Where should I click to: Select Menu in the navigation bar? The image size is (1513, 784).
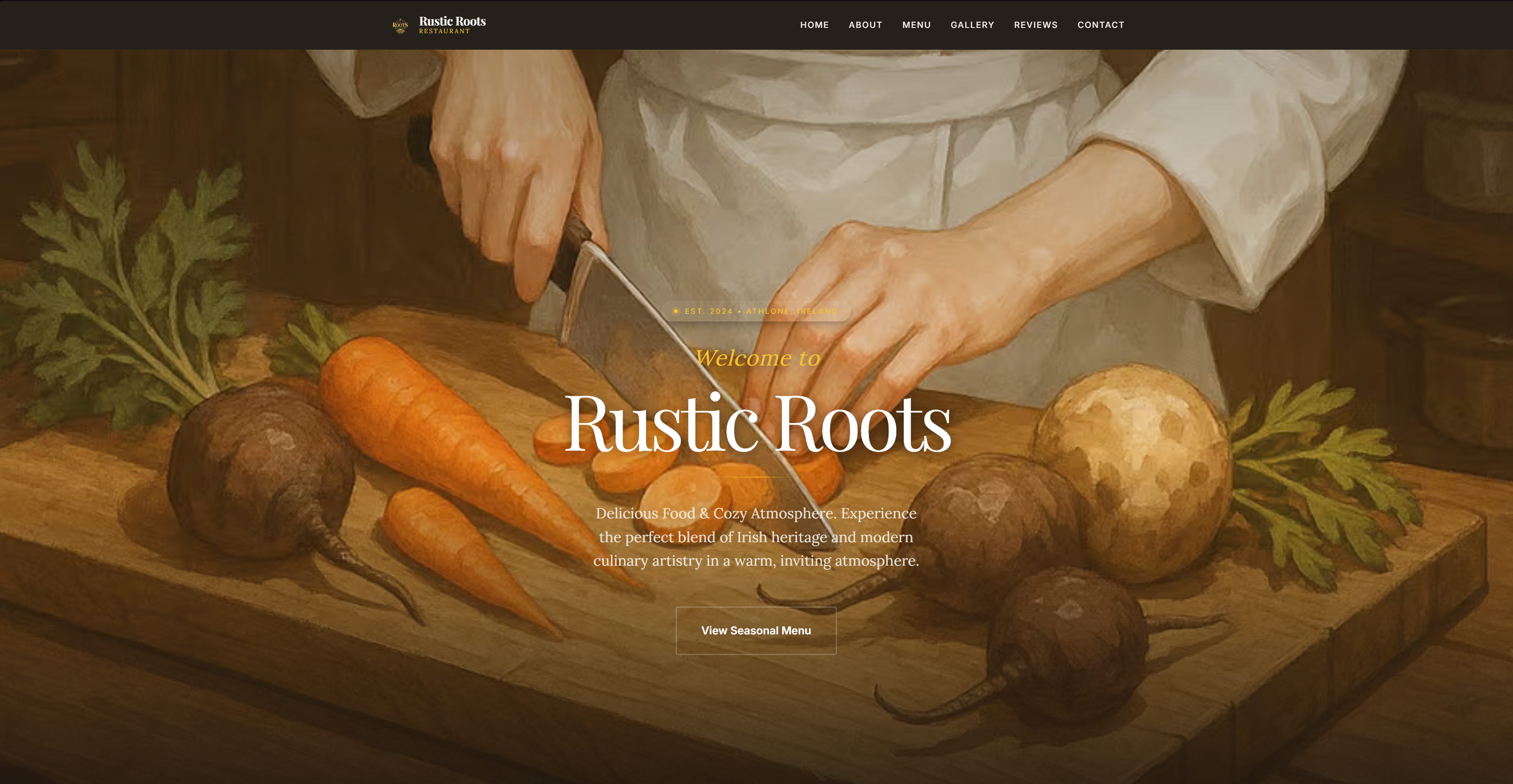tap(916, 25)
